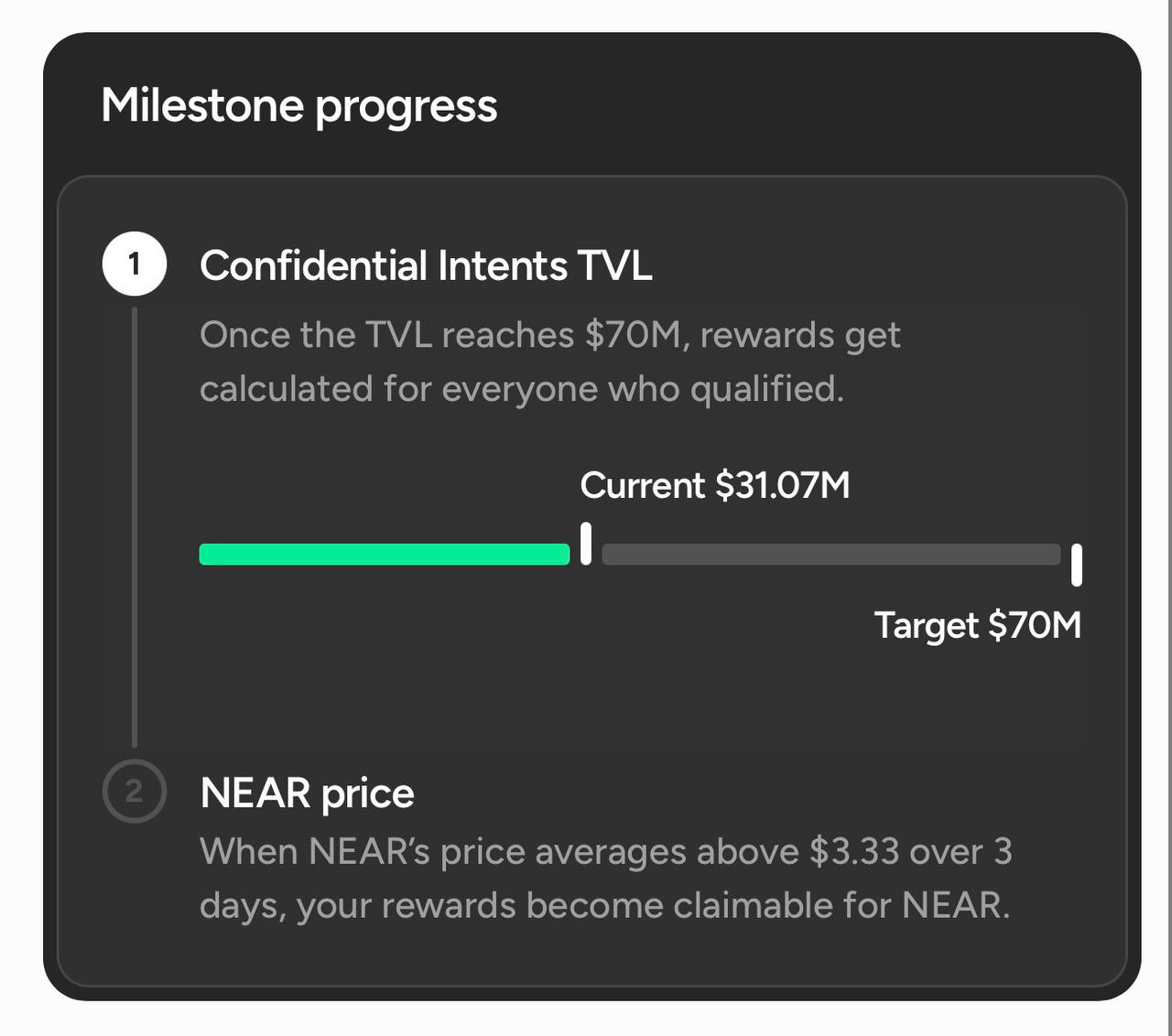
Task: Click "rewards become claimable for NEAR" line
Action: (693, 906)
